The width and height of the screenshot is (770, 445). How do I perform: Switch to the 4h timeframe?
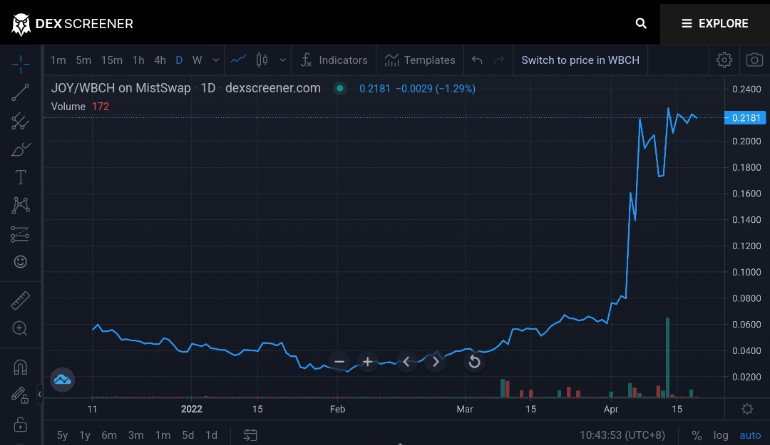tap(160, 60)
